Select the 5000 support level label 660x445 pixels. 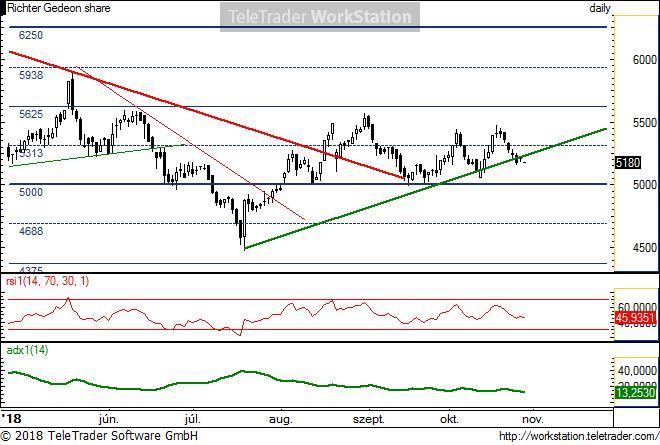coord(31,192)
